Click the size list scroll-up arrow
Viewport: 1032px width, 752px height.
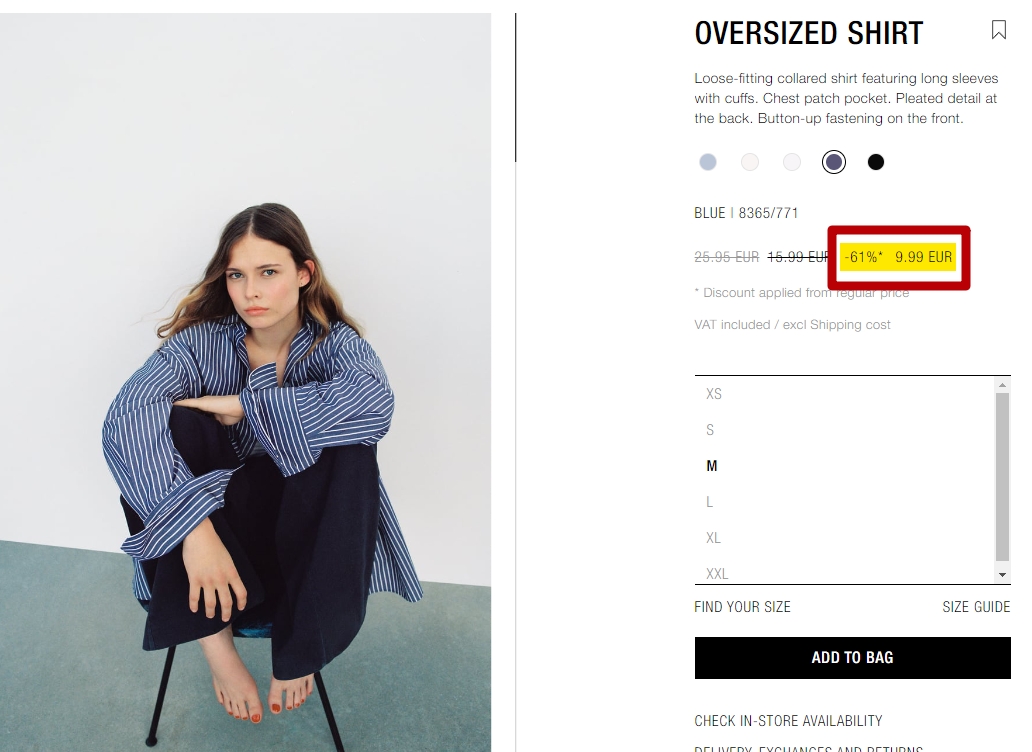tap(1002, 385)
